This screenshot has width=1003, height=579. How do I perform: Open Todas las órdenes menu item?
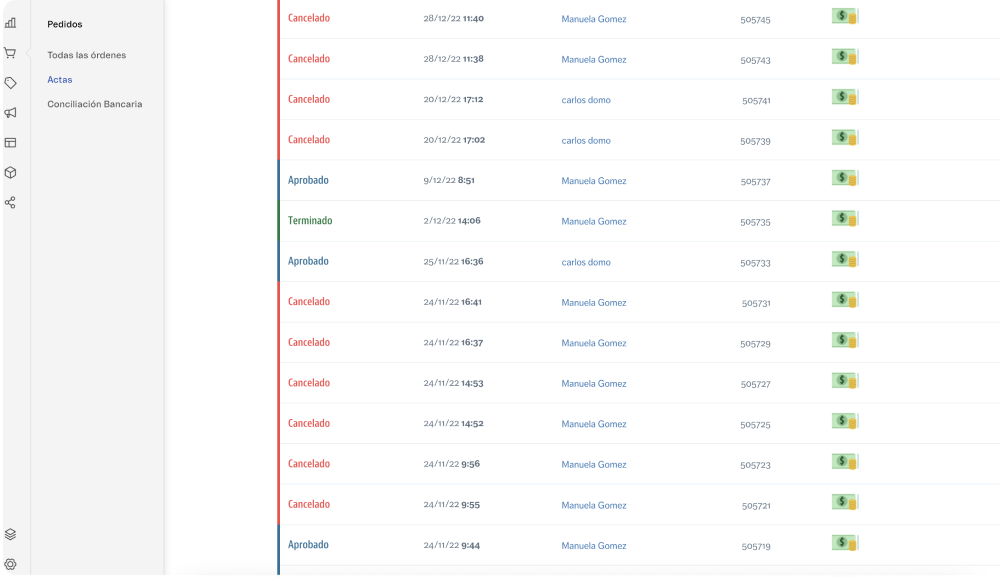(87, 55)
